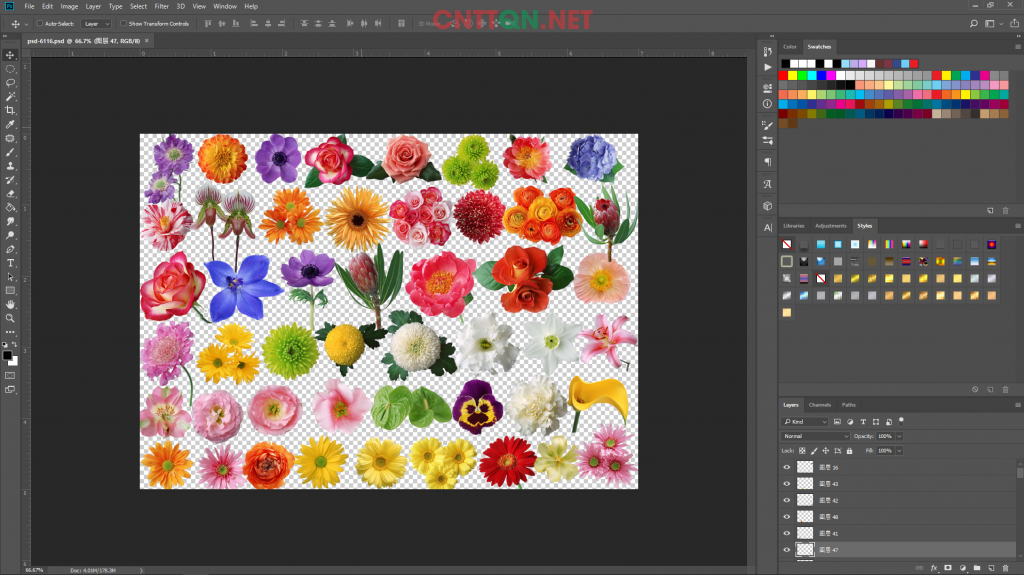
Task: Select the Zoom tool in the toolbox
Action: click(10, 318)
